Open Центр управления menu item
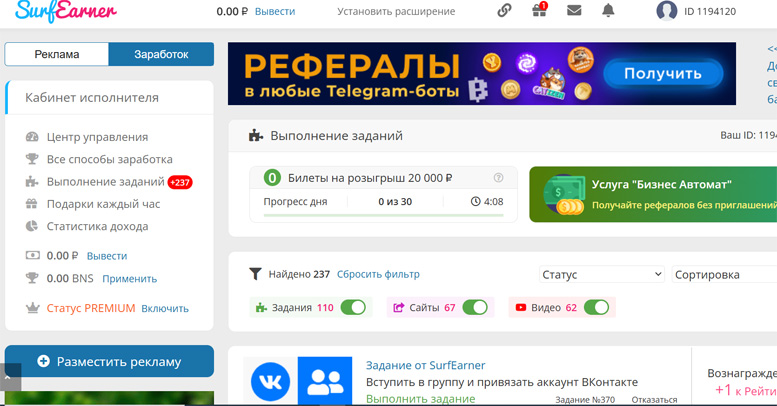Image resolution: width=777 pixels, height=406 pixels. point(97,137)
